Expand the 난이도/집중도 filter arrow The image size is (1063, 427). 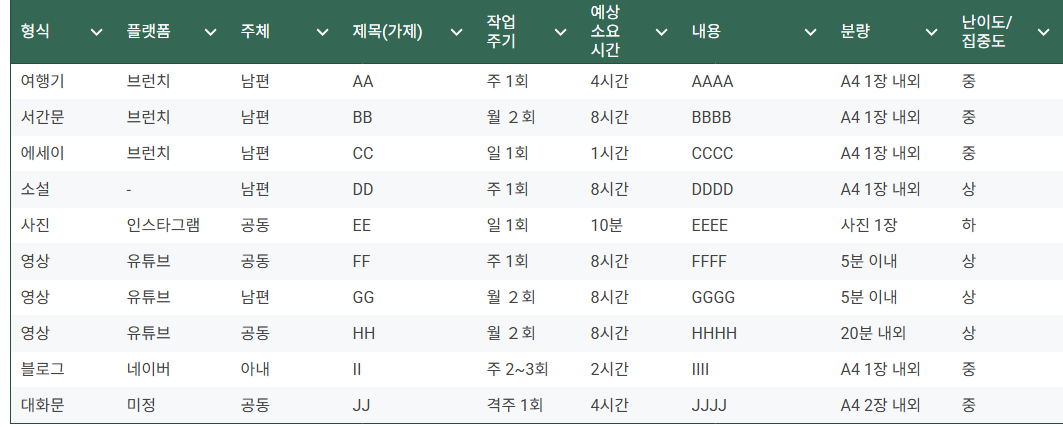point(1043,32)
